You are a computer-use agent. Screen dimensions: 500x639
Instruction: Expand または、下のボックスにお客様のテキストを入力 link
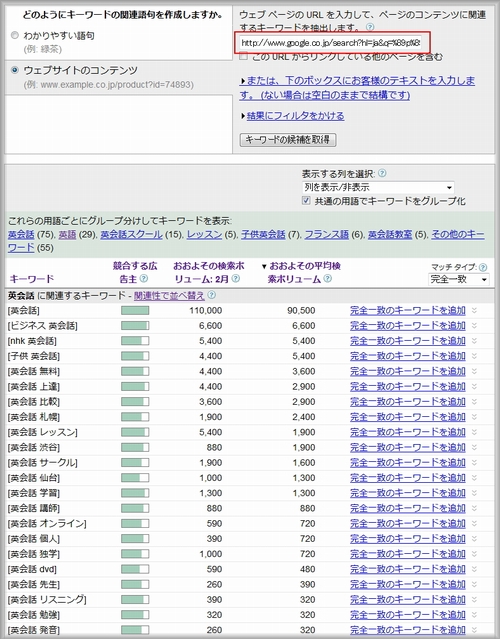tap(357, 88)
